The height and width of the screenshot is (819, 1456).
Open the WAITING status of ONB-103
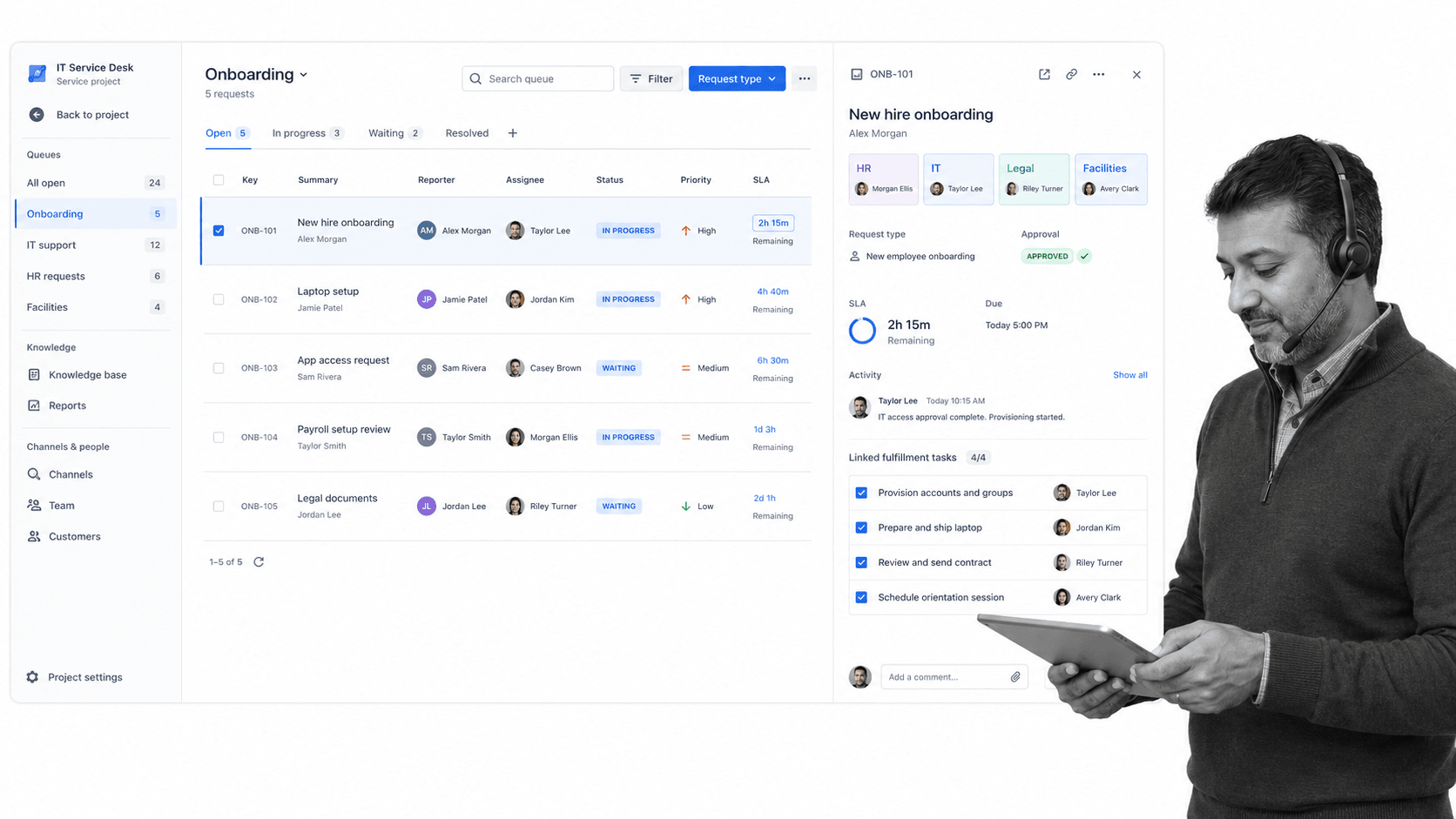(x=619, y=368)
